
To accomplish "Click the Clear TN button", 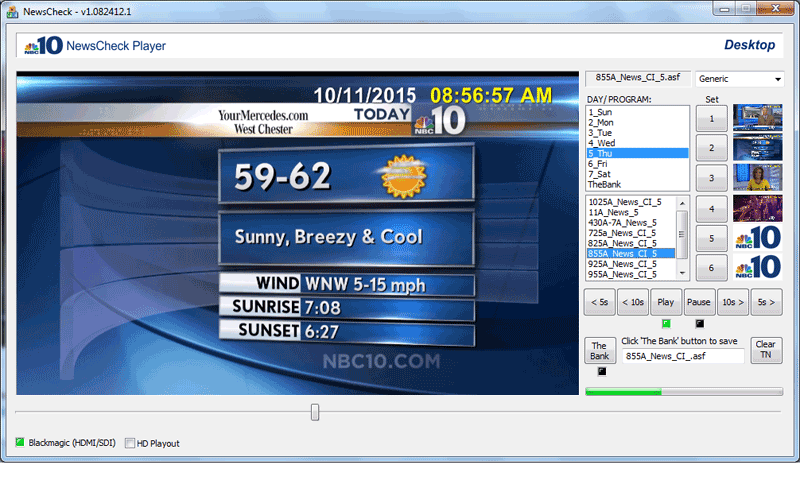I will (x=766, y=350).
